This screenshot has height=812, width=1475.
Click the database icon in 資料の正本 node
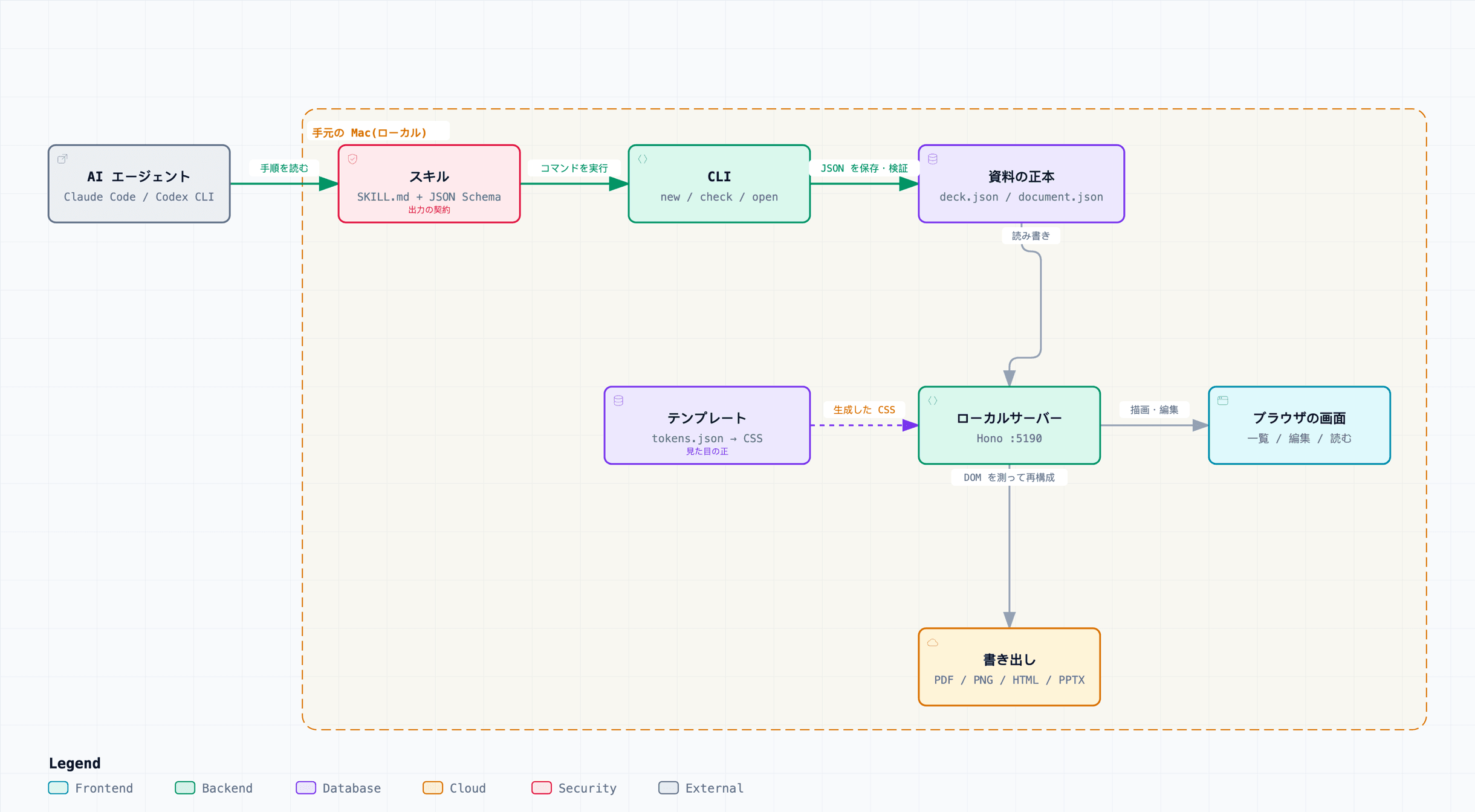click(933, 159)
